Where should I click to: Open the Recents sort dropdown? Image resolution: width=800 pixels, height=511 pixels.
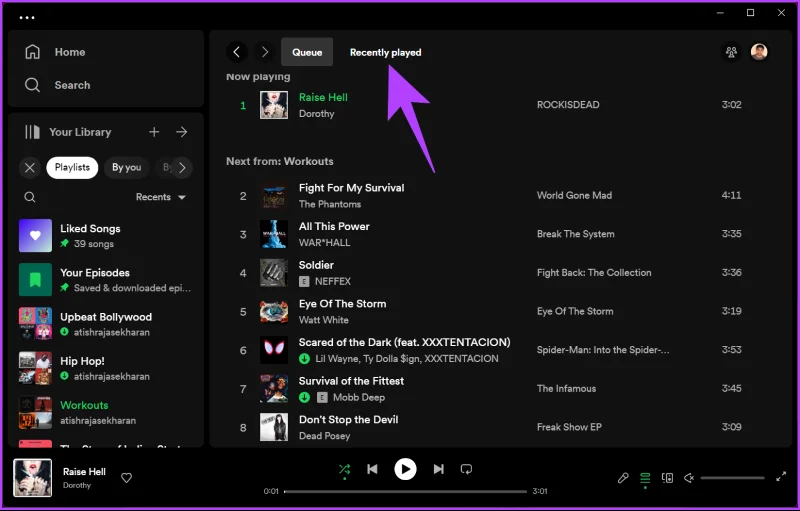pos(161,197)
